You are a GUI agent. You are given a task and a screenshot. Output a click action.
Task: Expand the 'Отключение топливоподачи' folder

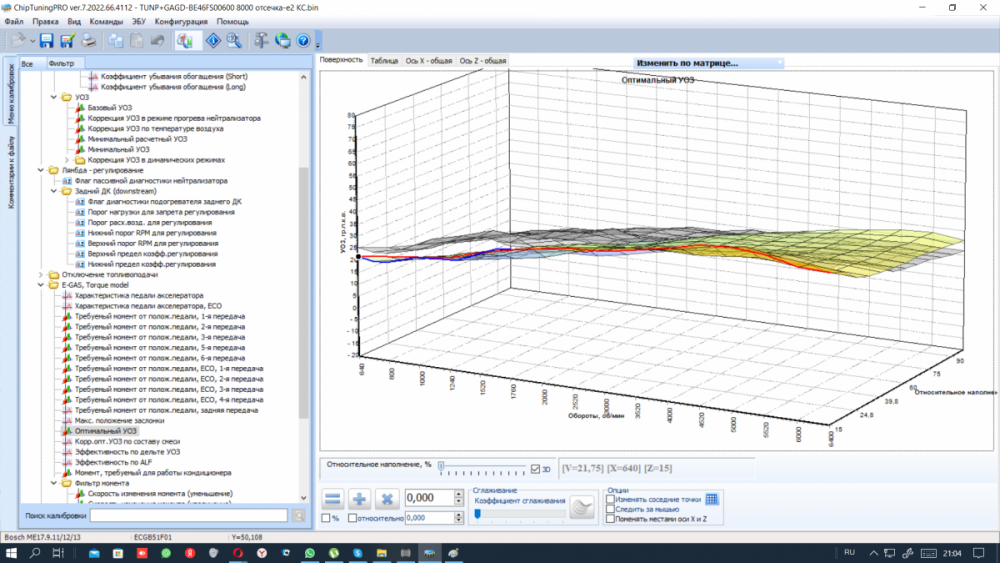click(42, 274)
